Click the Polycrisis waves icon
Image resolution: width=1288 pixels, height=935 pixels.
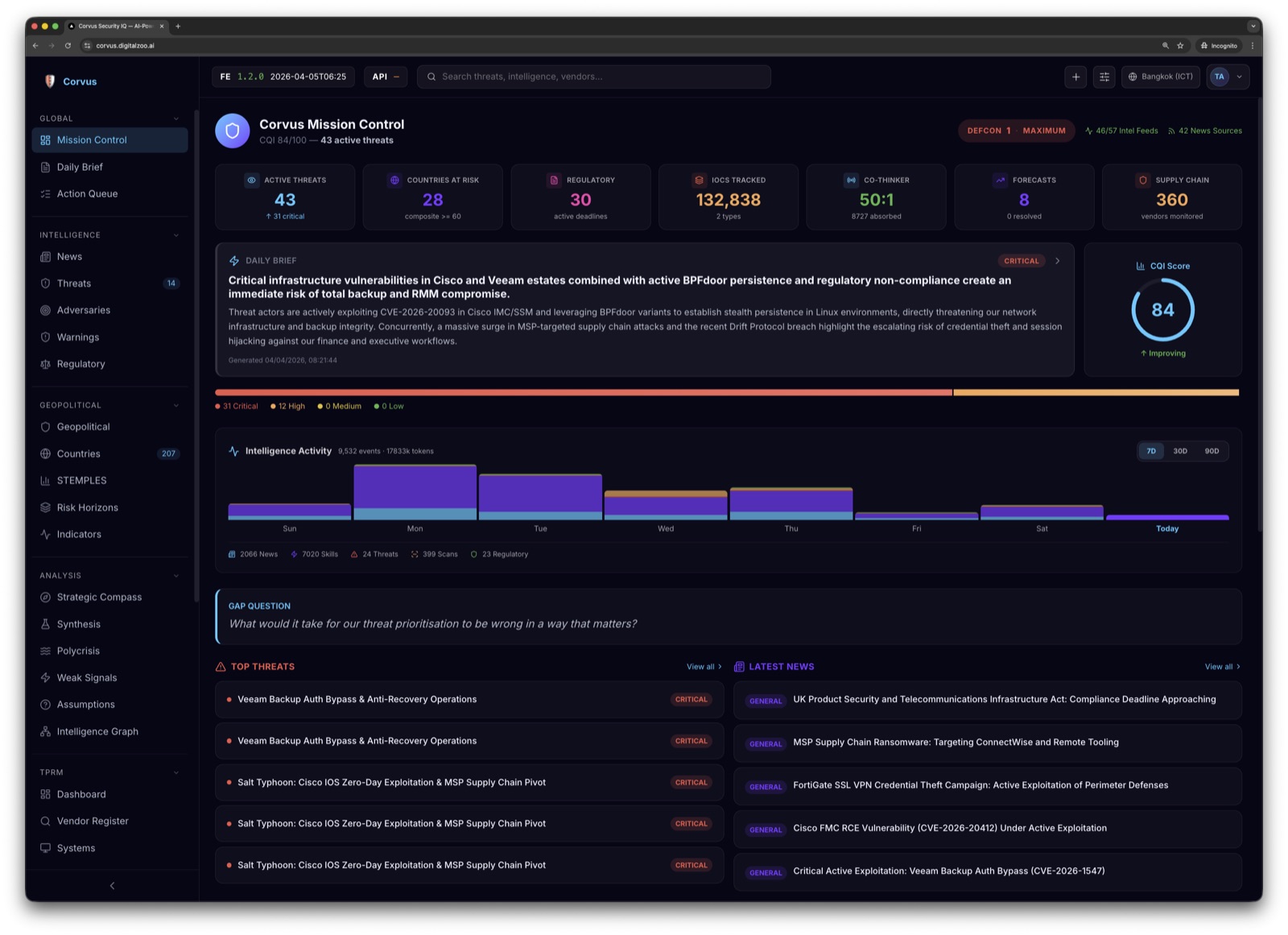coord(45,651)
